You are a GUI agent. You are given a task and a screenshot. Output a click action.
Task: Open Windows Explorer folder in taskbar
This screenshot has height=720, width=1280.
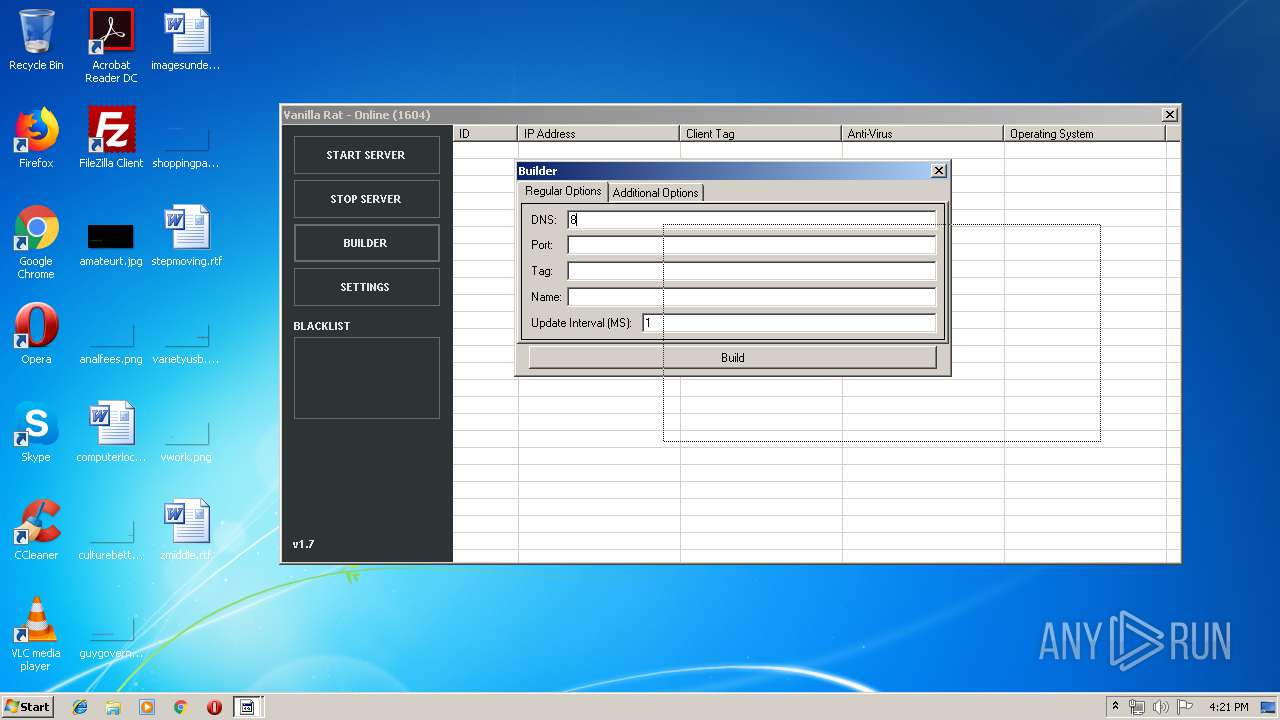click(113, 707)
